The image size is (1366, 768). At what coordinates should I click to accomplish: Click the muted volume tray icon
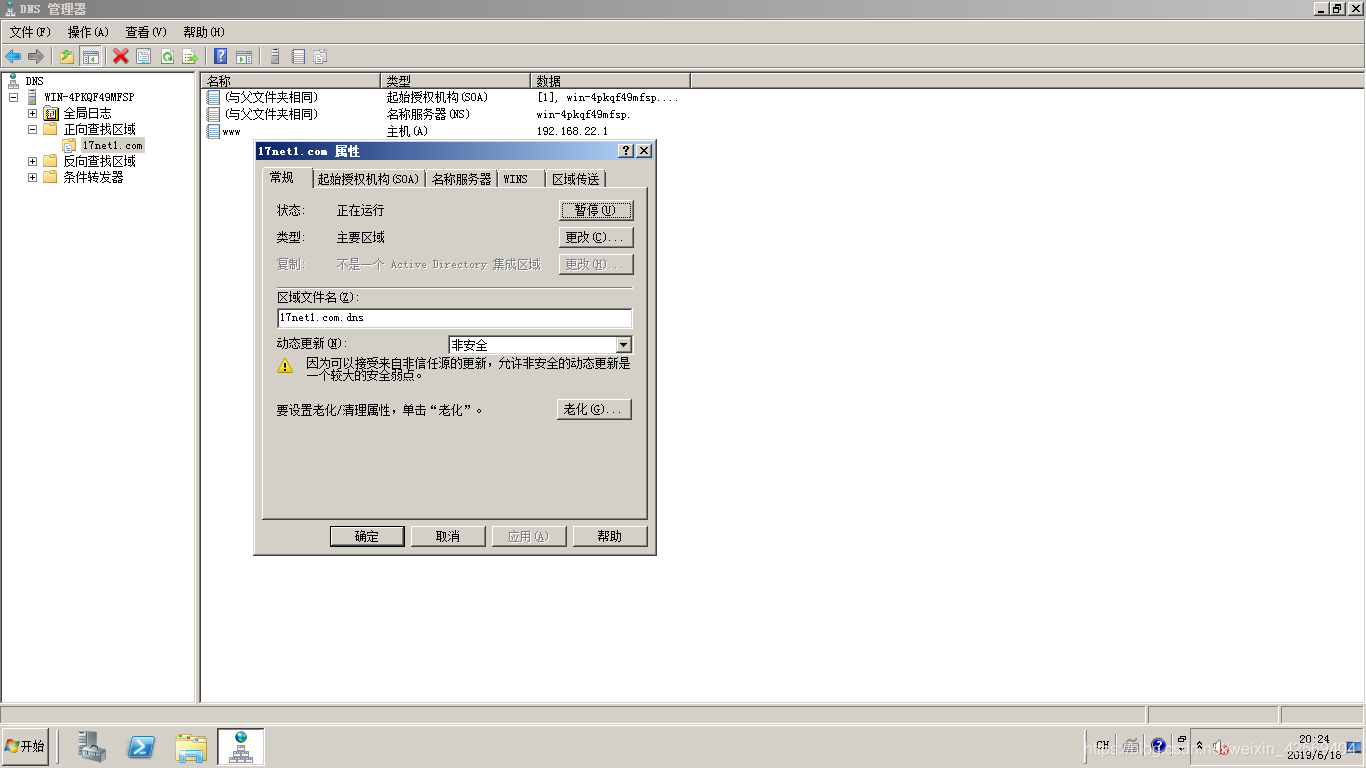pos(1220,746)
